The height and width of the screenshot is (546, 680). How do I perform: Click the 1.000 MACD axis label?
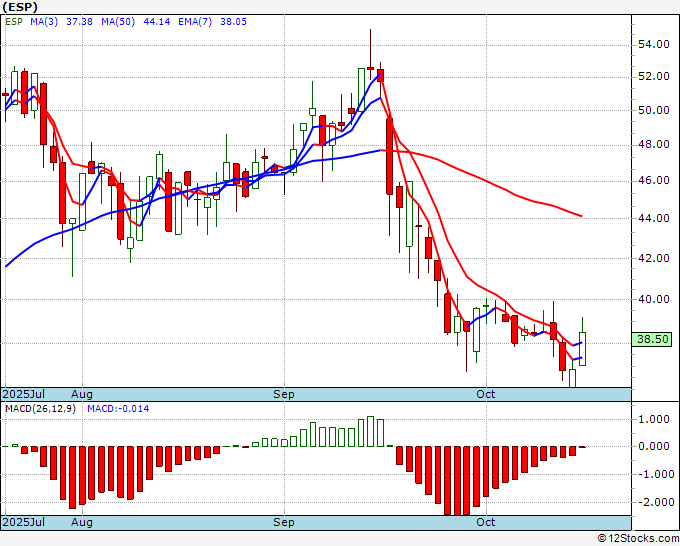tap(656, 419)
